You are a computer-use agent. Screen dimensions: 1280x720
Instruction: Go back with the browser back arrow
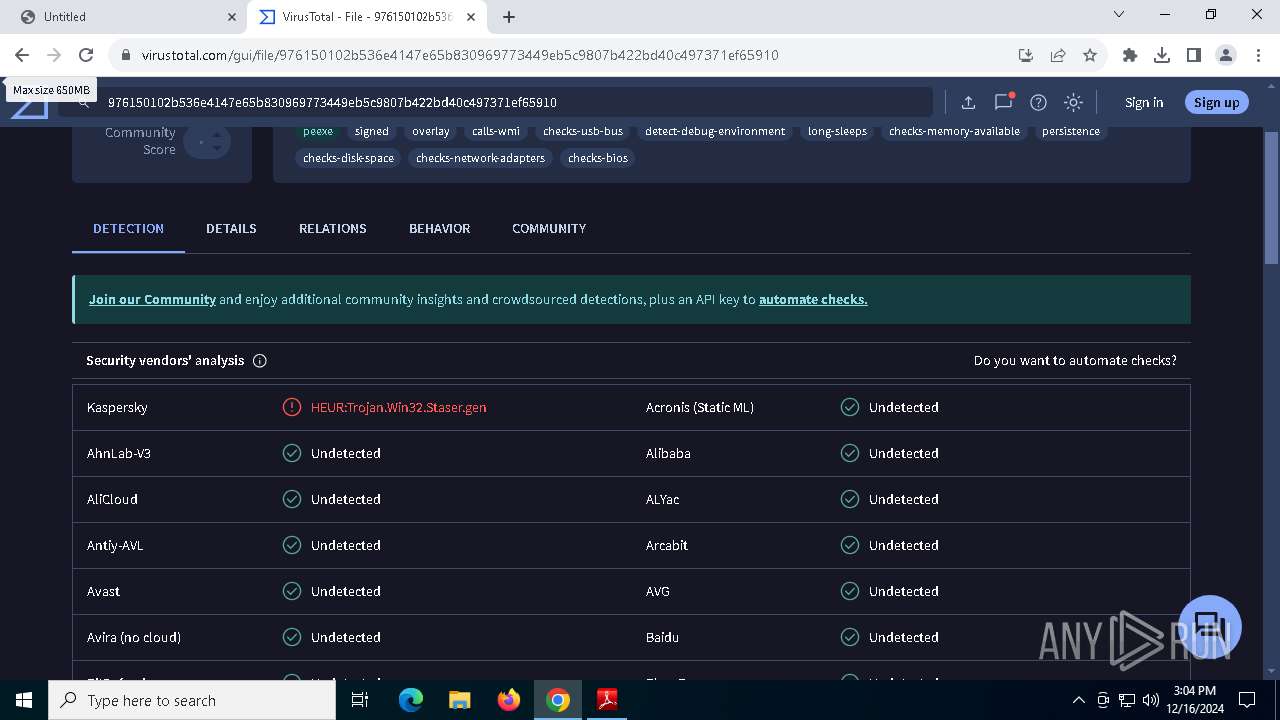click(22, 55)
